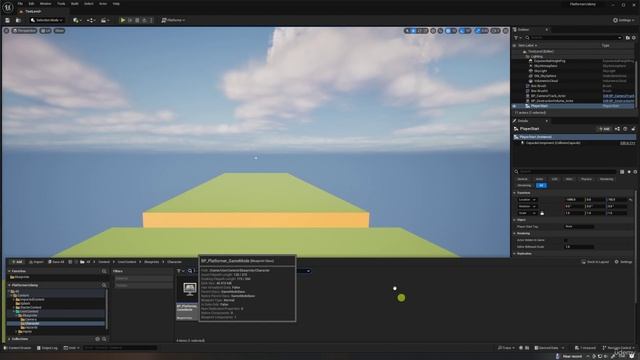The width and height of the screenshot is (640, 360).
Task: Activate the Scale gizmo tool
Action: point(424,31)
